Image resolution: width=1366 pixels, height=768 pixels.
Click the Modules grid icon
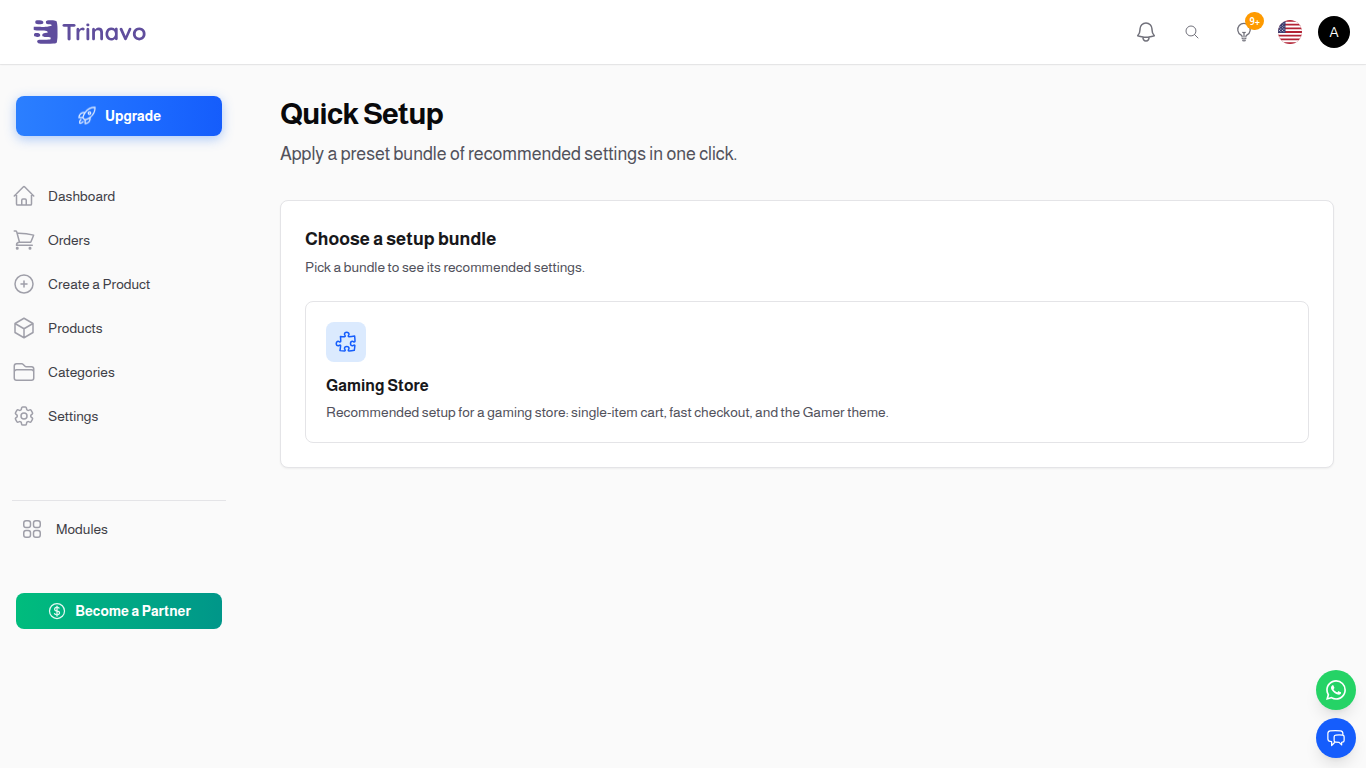pos(32,529)
